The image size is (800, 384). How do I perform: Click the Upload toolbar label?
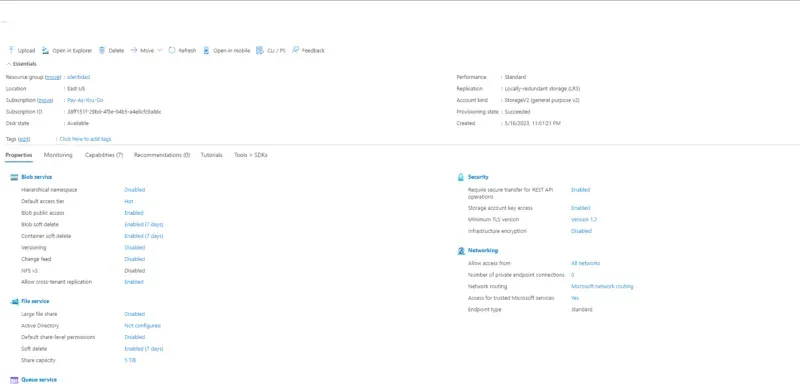(27, 50)
